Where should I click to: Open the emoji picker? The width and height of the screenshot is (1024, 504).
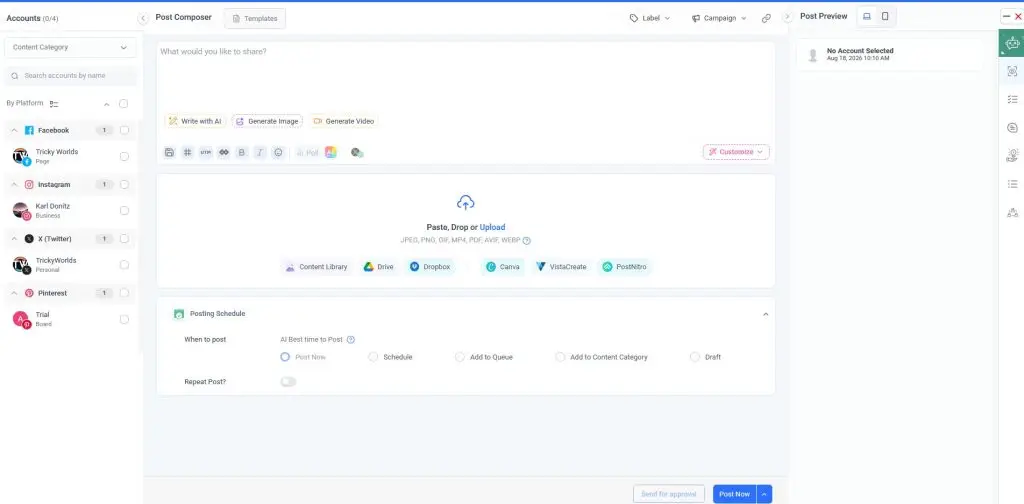(278, 152)
